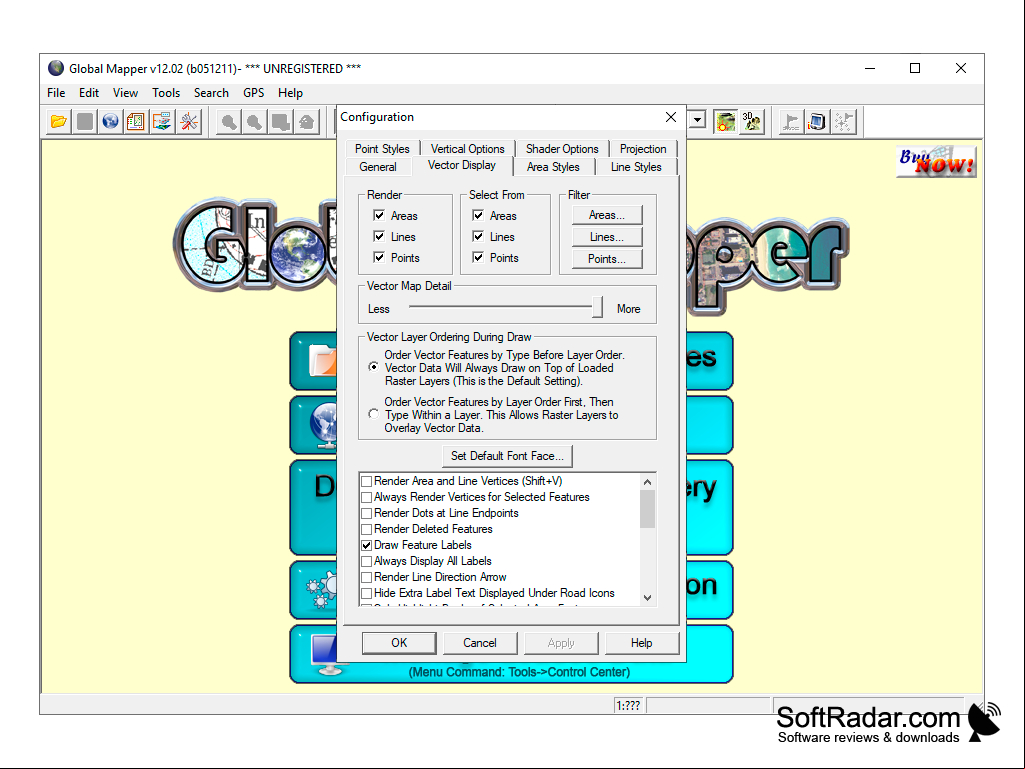Switch to the Point Styles tab
Image resolution: width=1025 pixels, height=769 pixels.
click(x=382, y=148)
